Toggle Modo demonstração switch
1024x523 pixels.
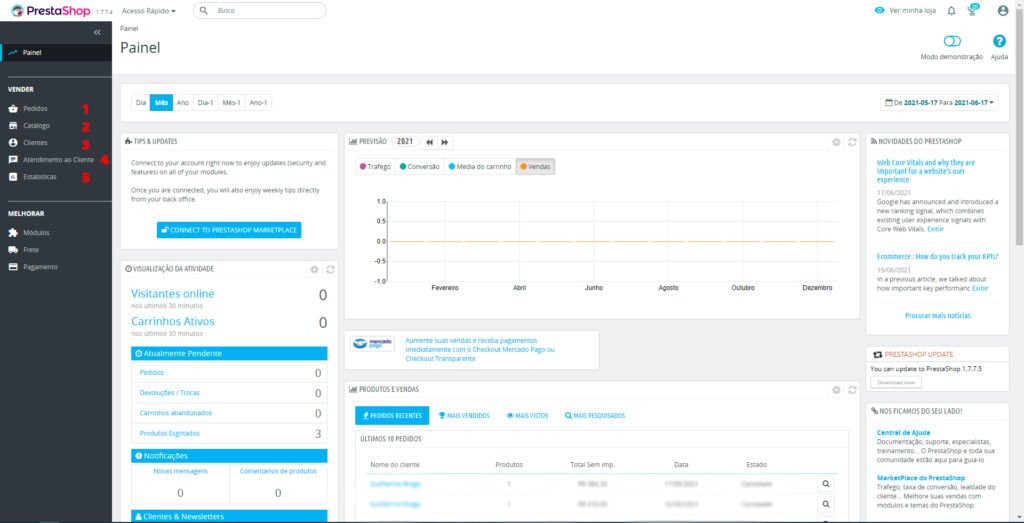pos(952,42)
